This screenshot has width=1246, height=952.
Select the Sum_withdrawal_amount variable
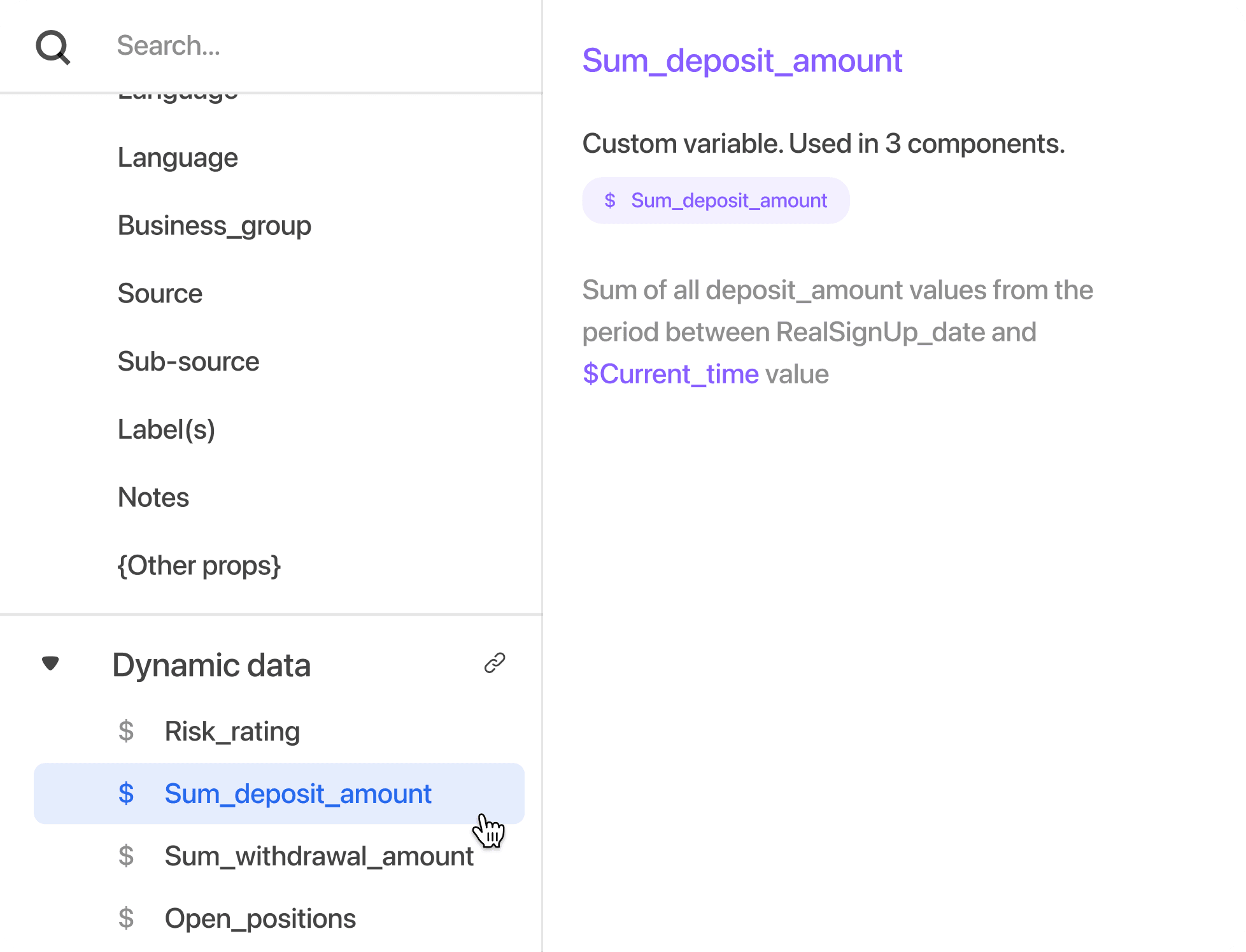coord(319,856)
